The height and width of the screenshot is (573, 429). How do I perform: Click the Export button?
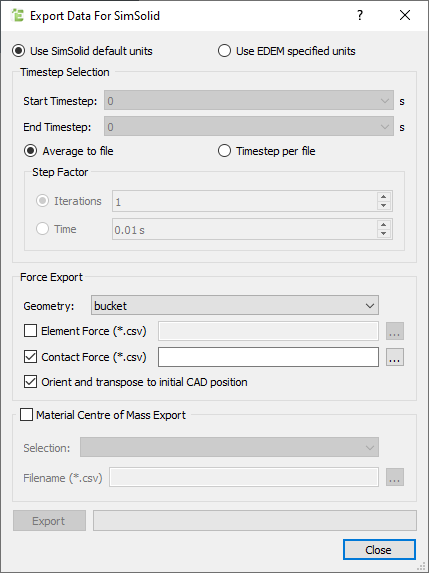pyautogui.click(x=49, y=521)
